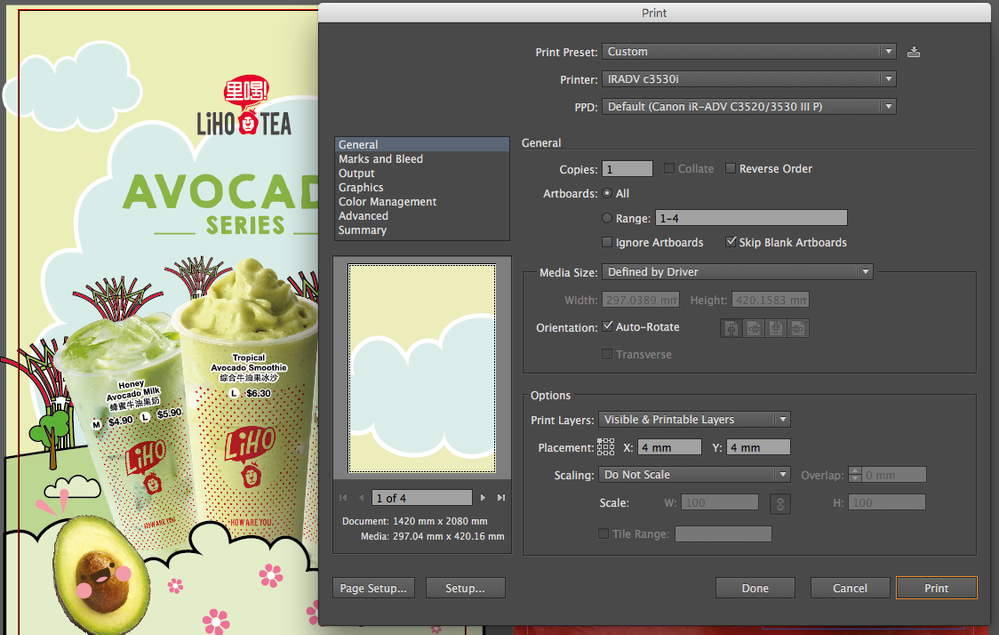This screenshot has width=999, height=635.
Task: Select the Color Management section
Action: coord(422,201)
